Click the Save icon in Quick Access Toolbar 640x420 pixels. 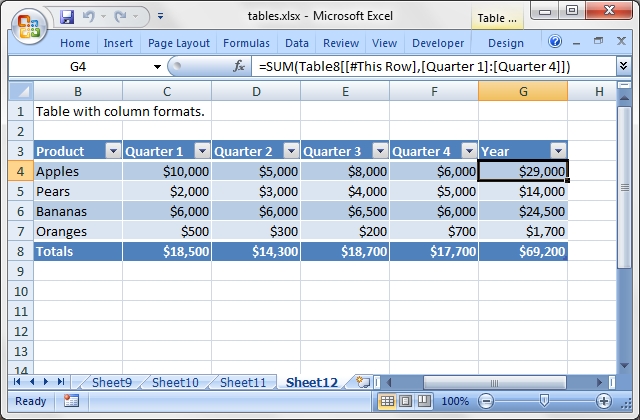click(67, 17)
